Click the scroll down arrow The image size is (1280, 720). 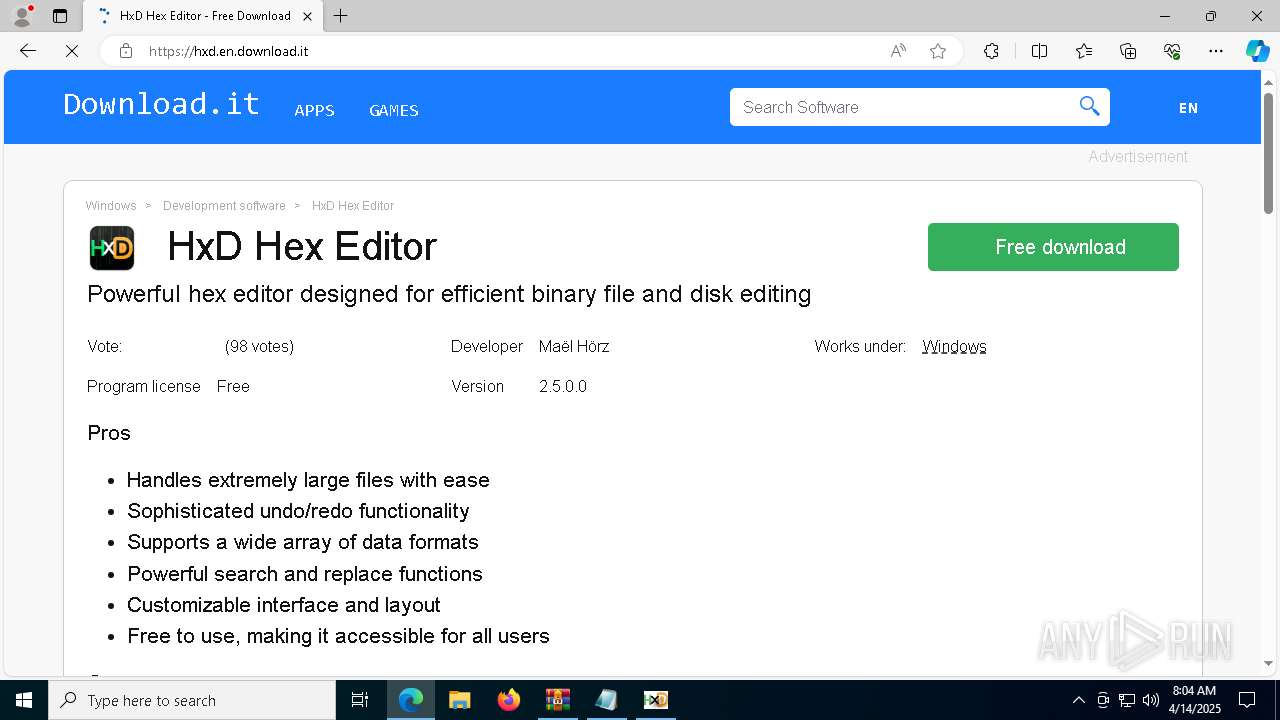1269,663
